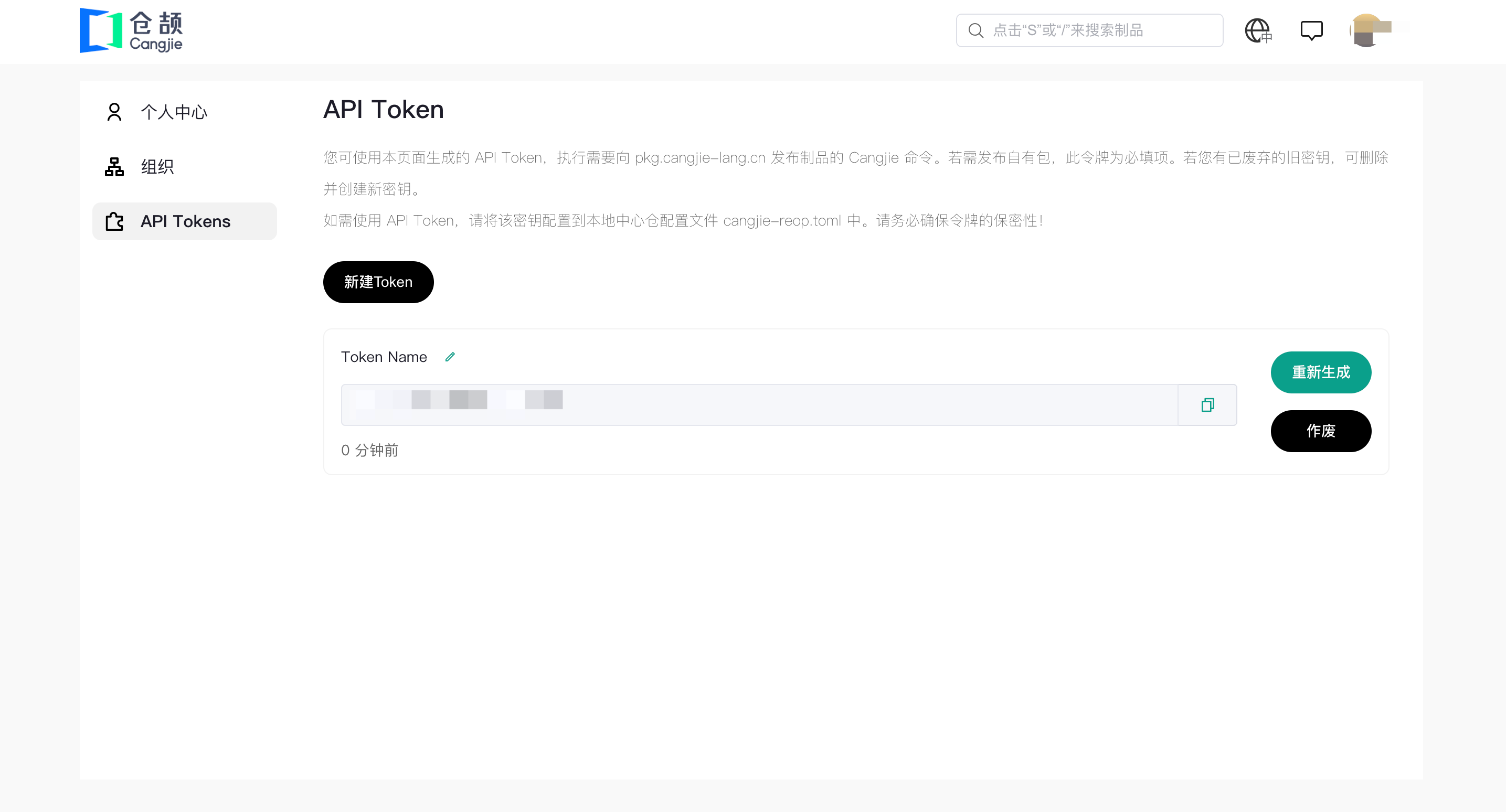1506x812 pixels.
Task: Click the 0 分钟前 timestamp text
Action: pyautogui.click(x=369, y=450)
